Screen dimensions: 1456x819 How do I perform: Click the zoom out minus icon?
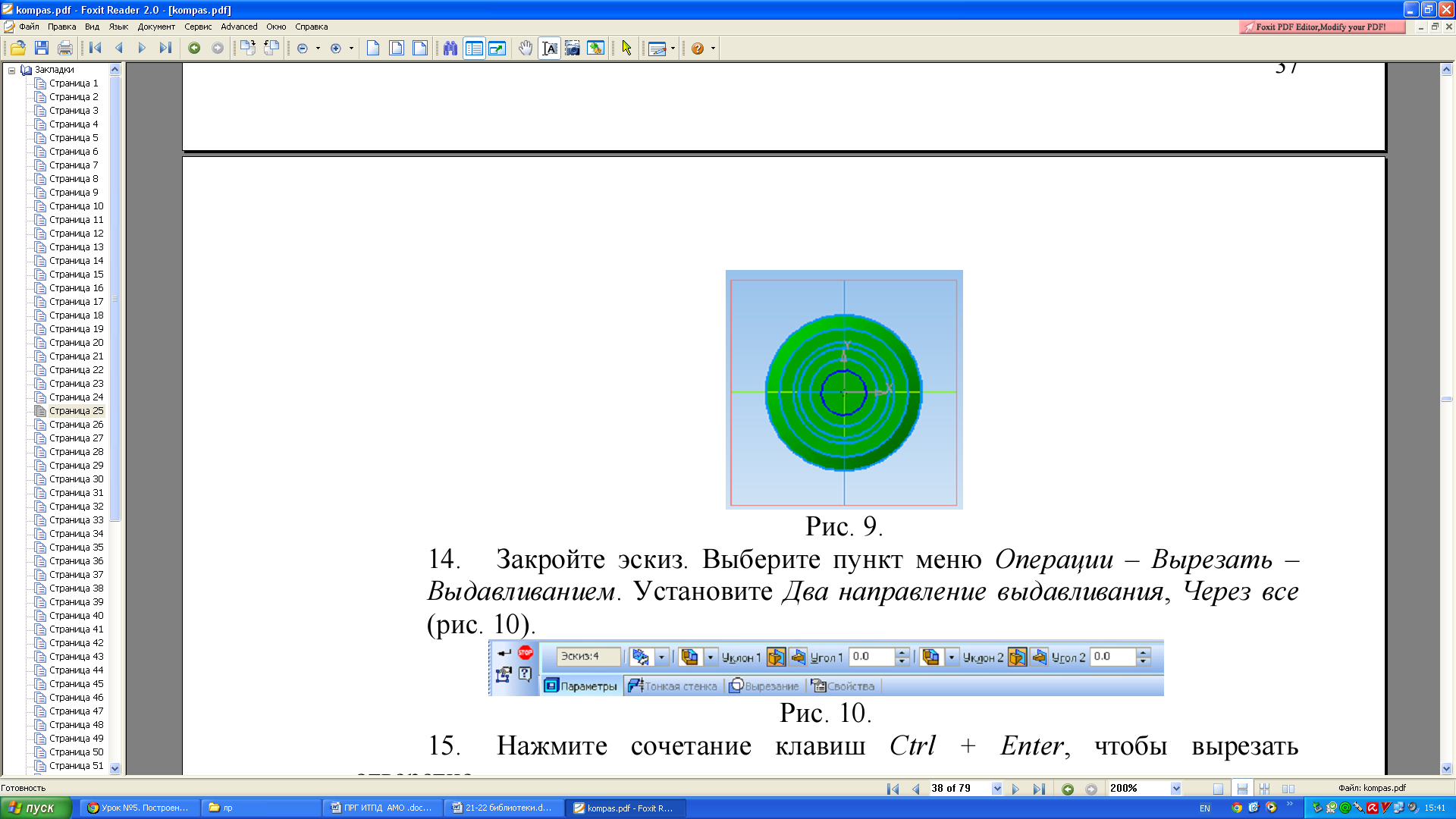[303, 49]
